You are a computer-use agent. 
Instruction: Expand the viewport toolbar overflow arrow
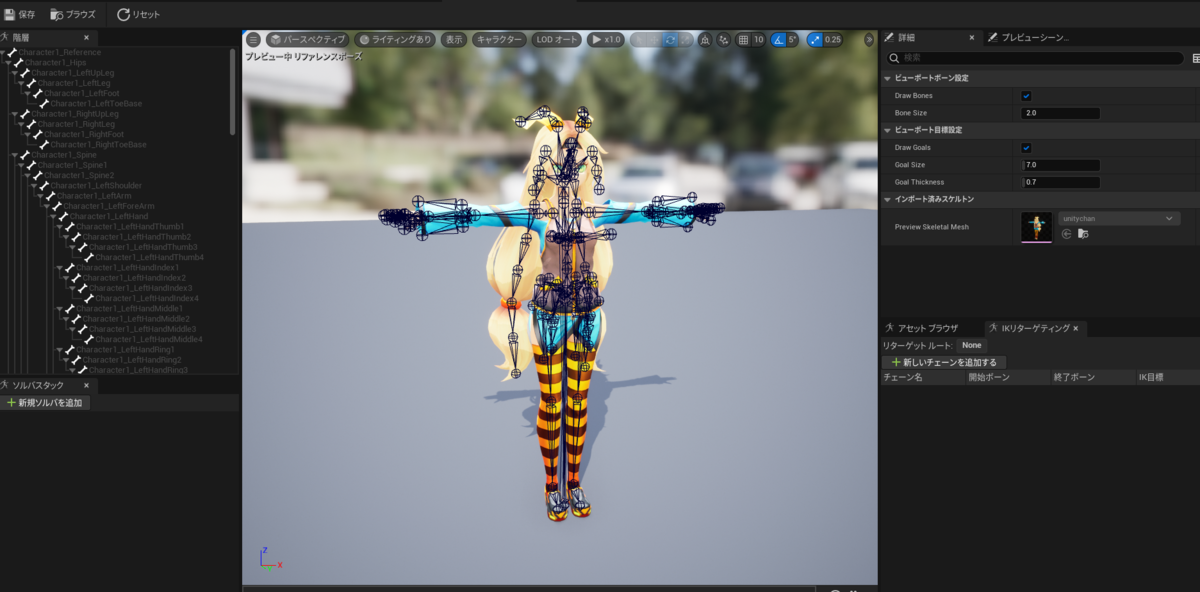(x=869, y=40)
